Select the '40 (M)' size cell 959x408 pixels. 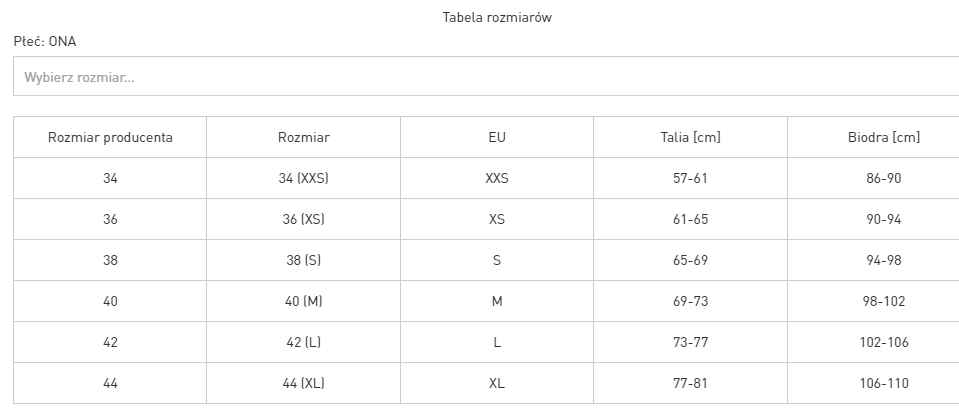click(304, 301)
